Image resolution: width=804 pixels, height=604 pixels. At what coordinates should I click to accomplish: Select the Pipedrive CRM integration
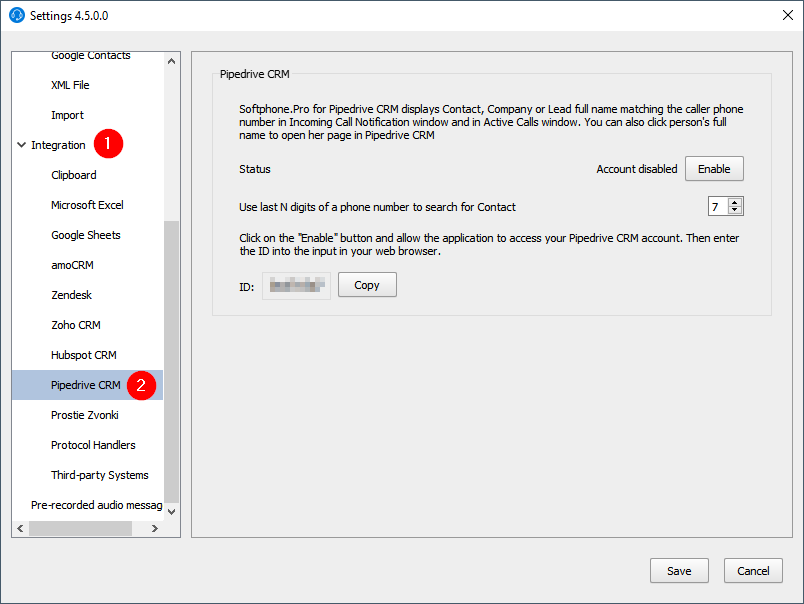[84, 385]
